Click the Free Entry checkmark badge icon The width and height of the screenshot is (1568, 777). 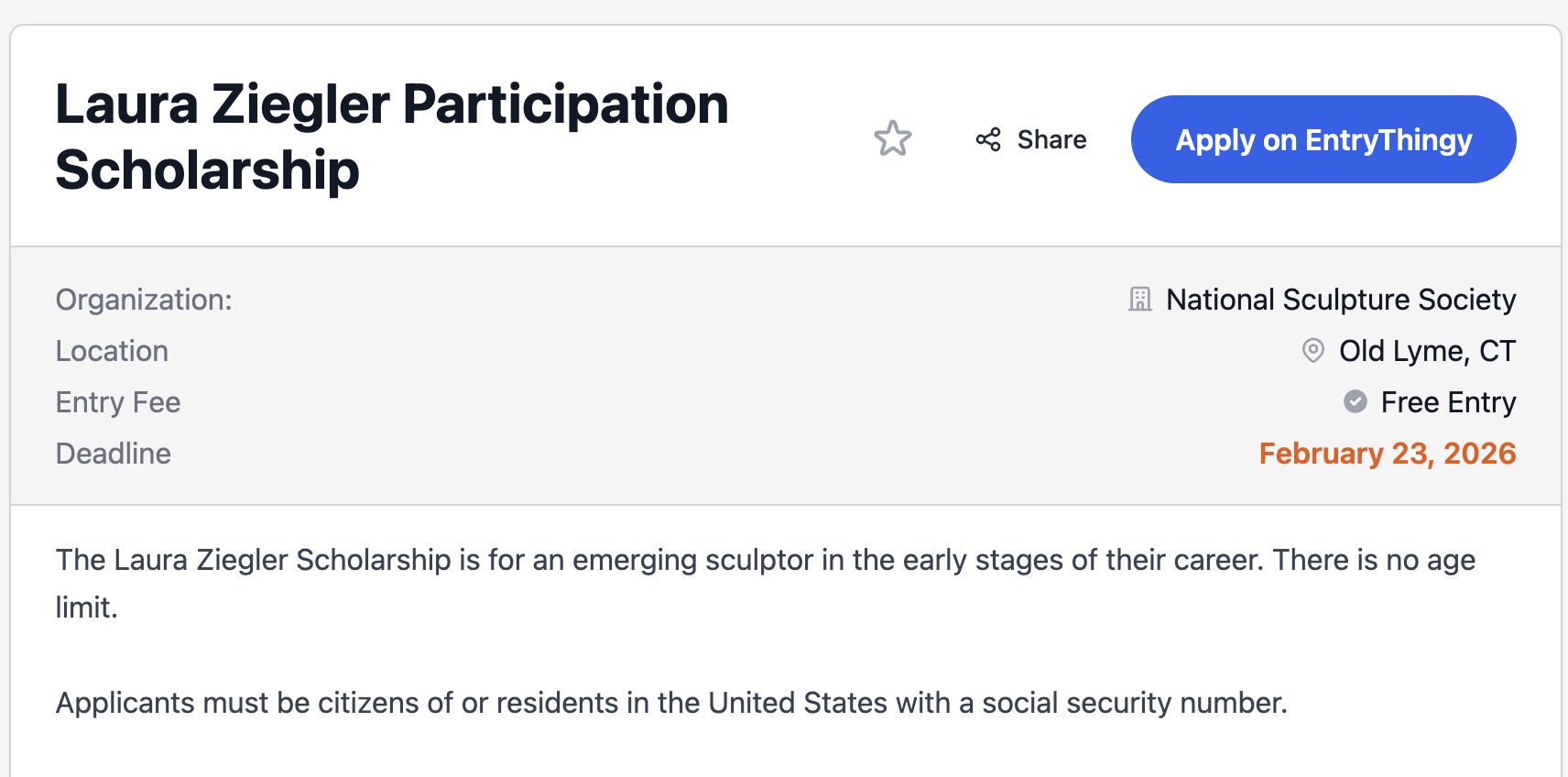[x=1356, y=402]
